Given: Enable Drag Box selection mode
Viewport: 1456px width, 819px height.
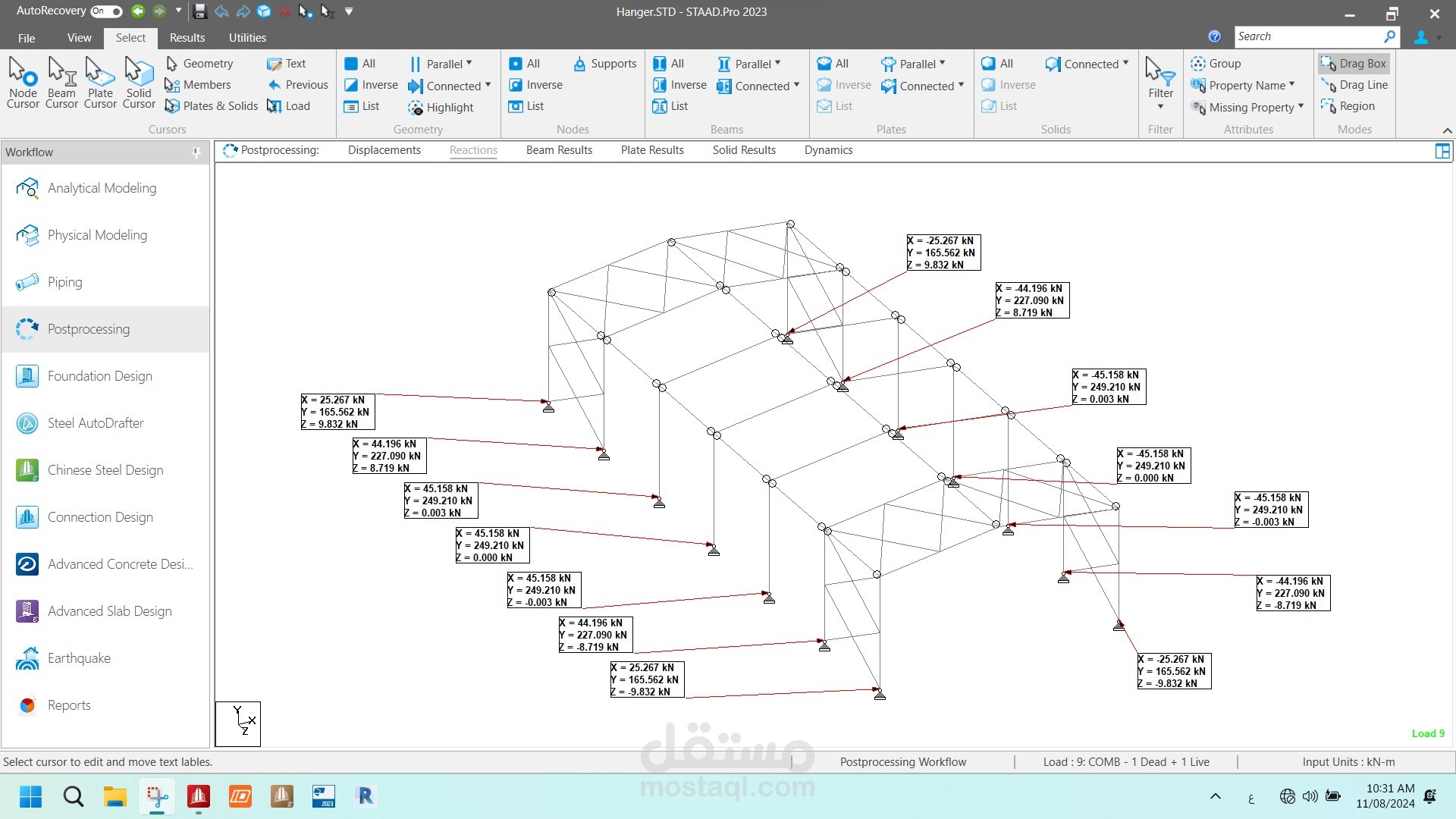Looking at the screenshot, I should click(x=1354, y=64).
